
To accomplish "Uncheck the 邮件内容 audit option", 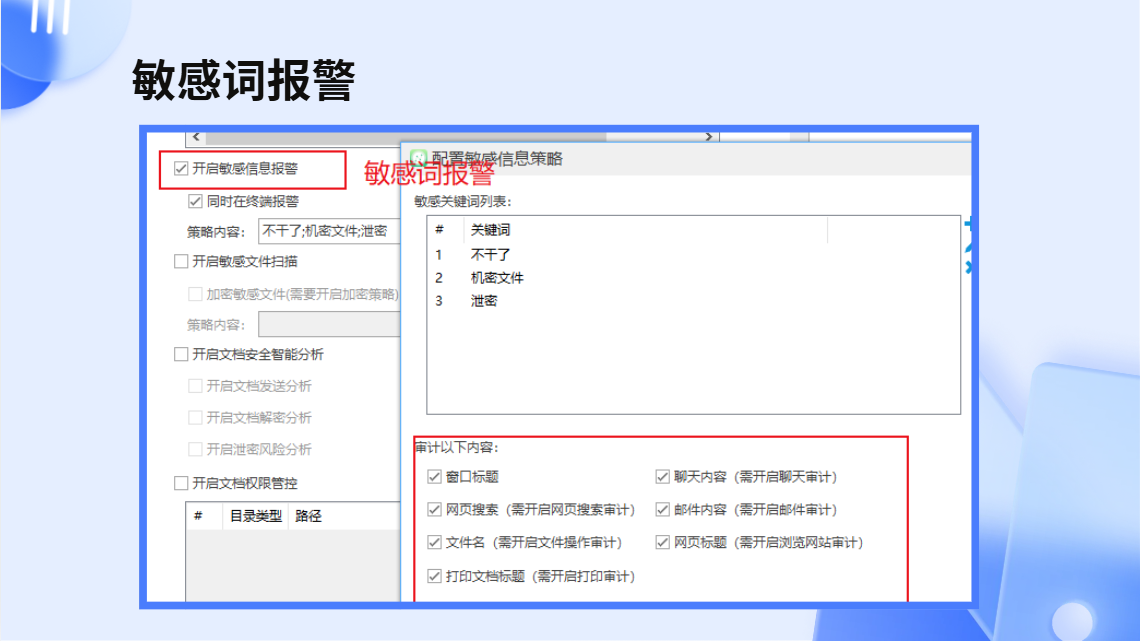I will tap(662, 509).
